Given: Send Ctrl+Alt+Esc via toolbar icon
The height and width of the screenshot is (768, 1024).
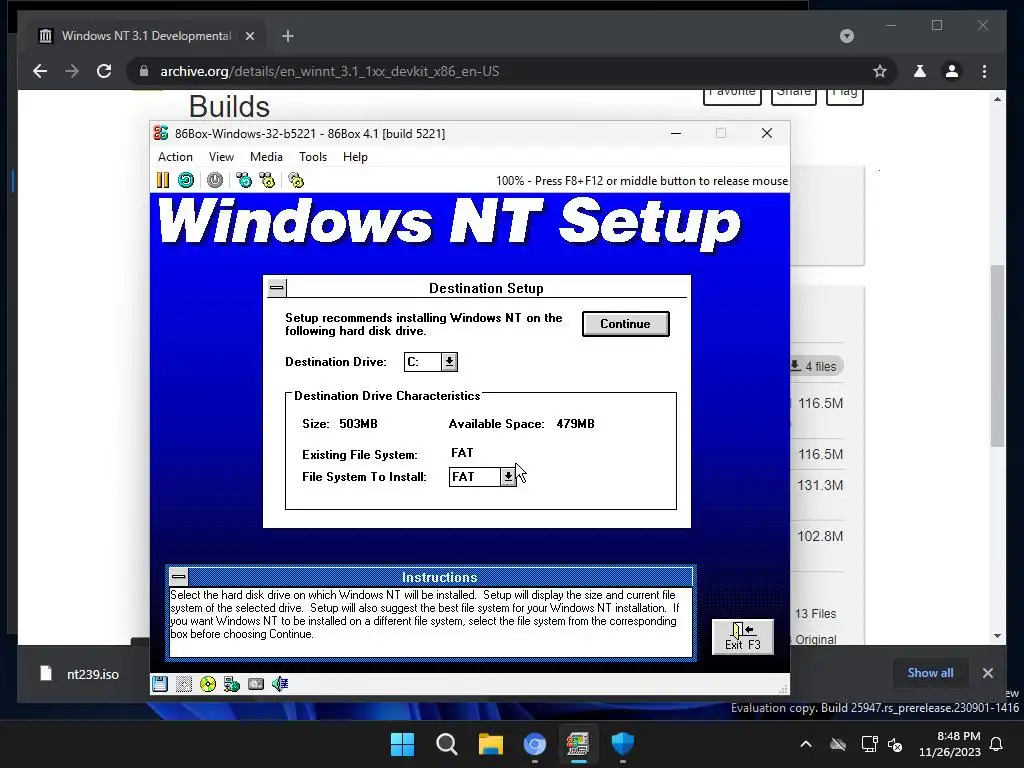Looking at the screenshot, I should click(x=267, y=180).
